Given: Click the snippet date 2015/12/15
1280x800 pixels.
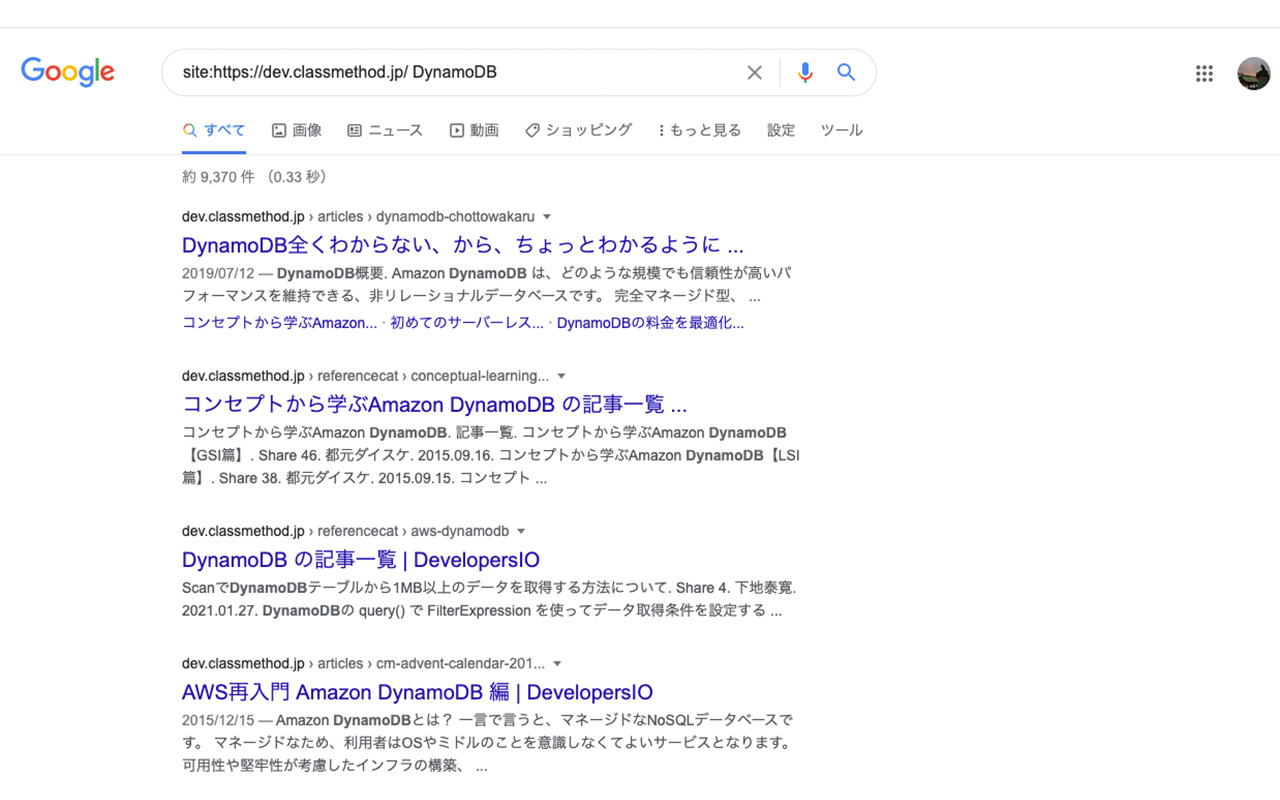Looking at the screenshot, I should click(218, 721).
